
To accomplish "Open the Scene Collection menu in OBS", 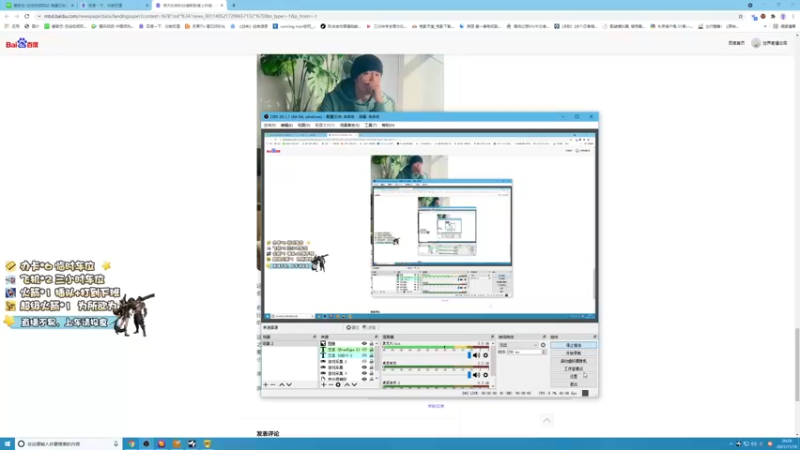I will (x=349, y=125).
